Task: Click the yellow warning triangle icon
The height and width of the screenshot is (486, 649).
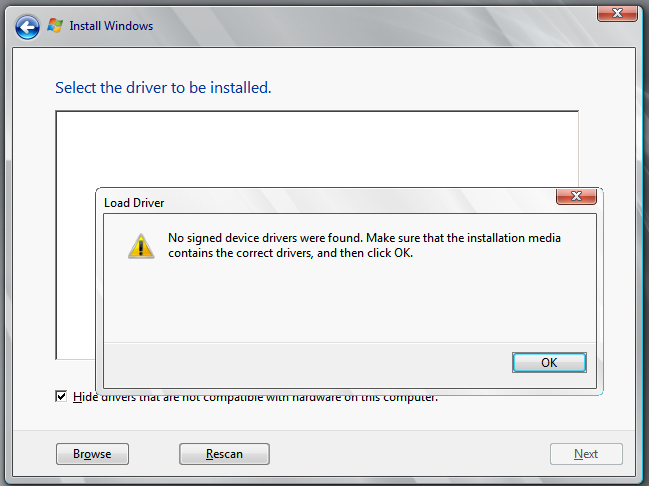Action: click(x=141, y=245)
